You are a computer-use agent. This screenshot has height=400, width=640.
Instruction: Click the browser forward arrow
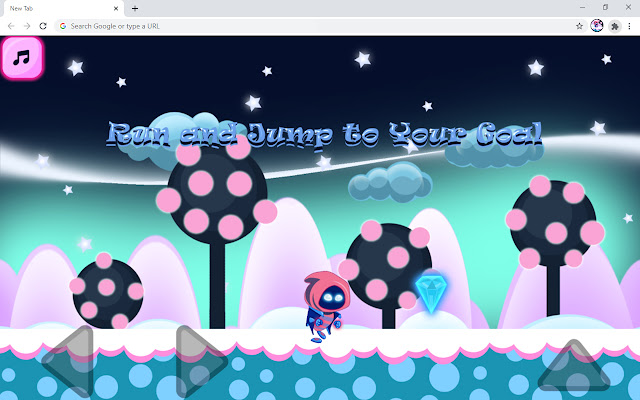27,26
